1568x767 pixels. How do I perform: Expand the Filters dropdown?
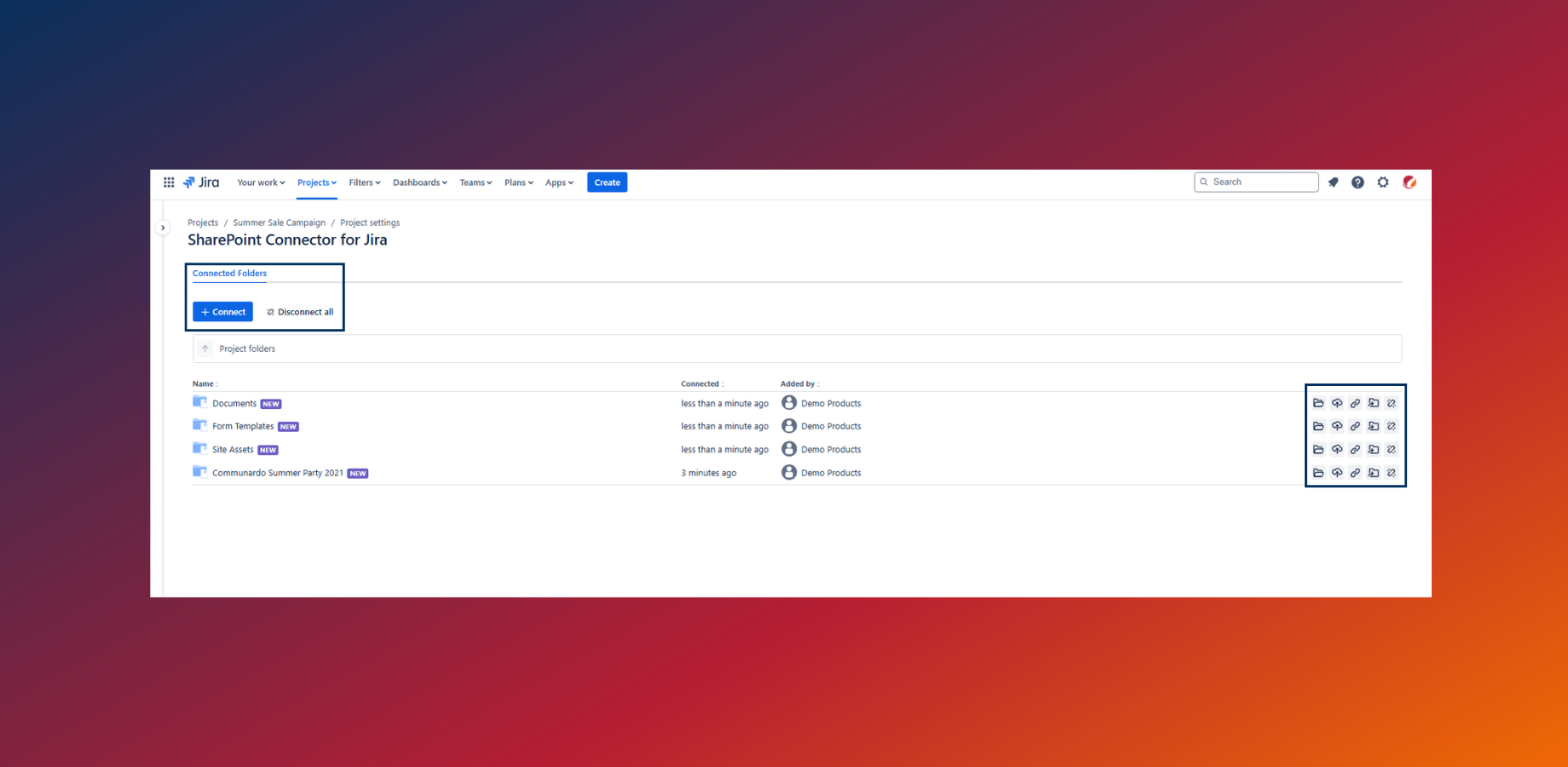[x=365, y=182]
